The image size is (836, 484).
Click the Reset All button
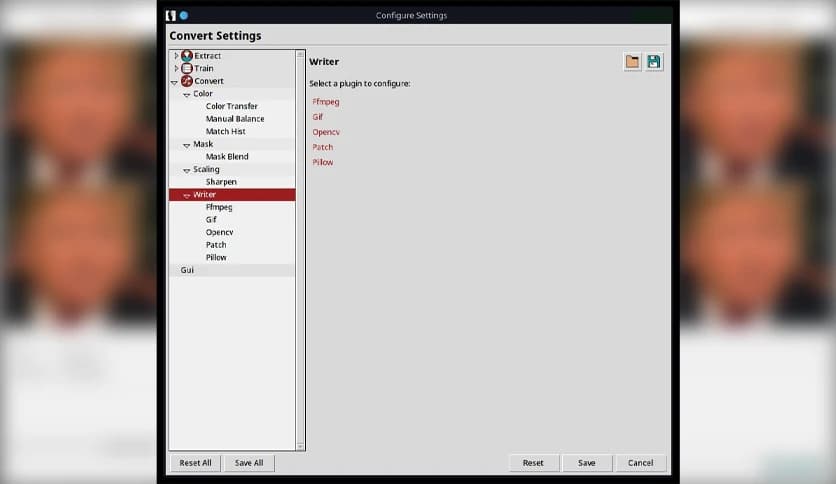pos(195,463)
